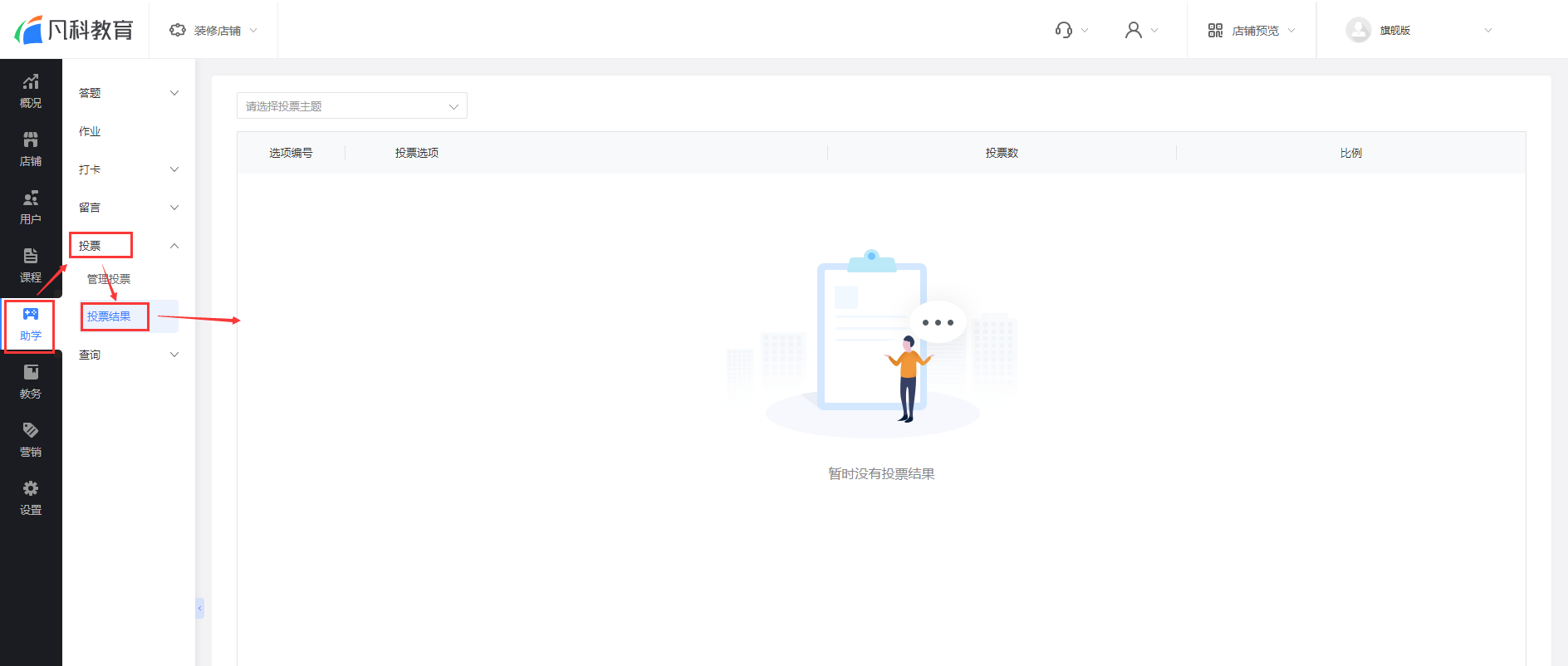Open the customer service headset icon
The width and height of the screenshot is (1568, 666).
tap(1064, 30)
